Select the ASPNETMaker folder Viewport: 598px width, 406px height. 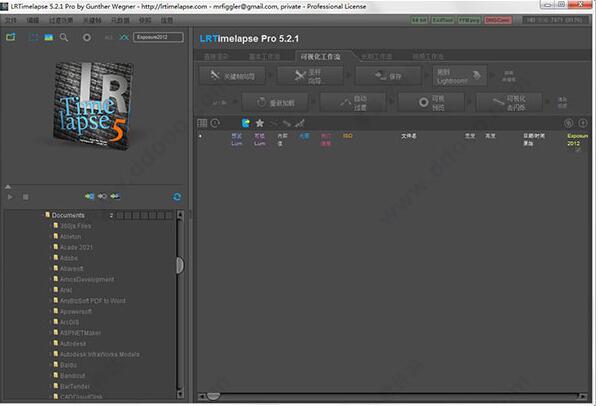click(80, 333)
